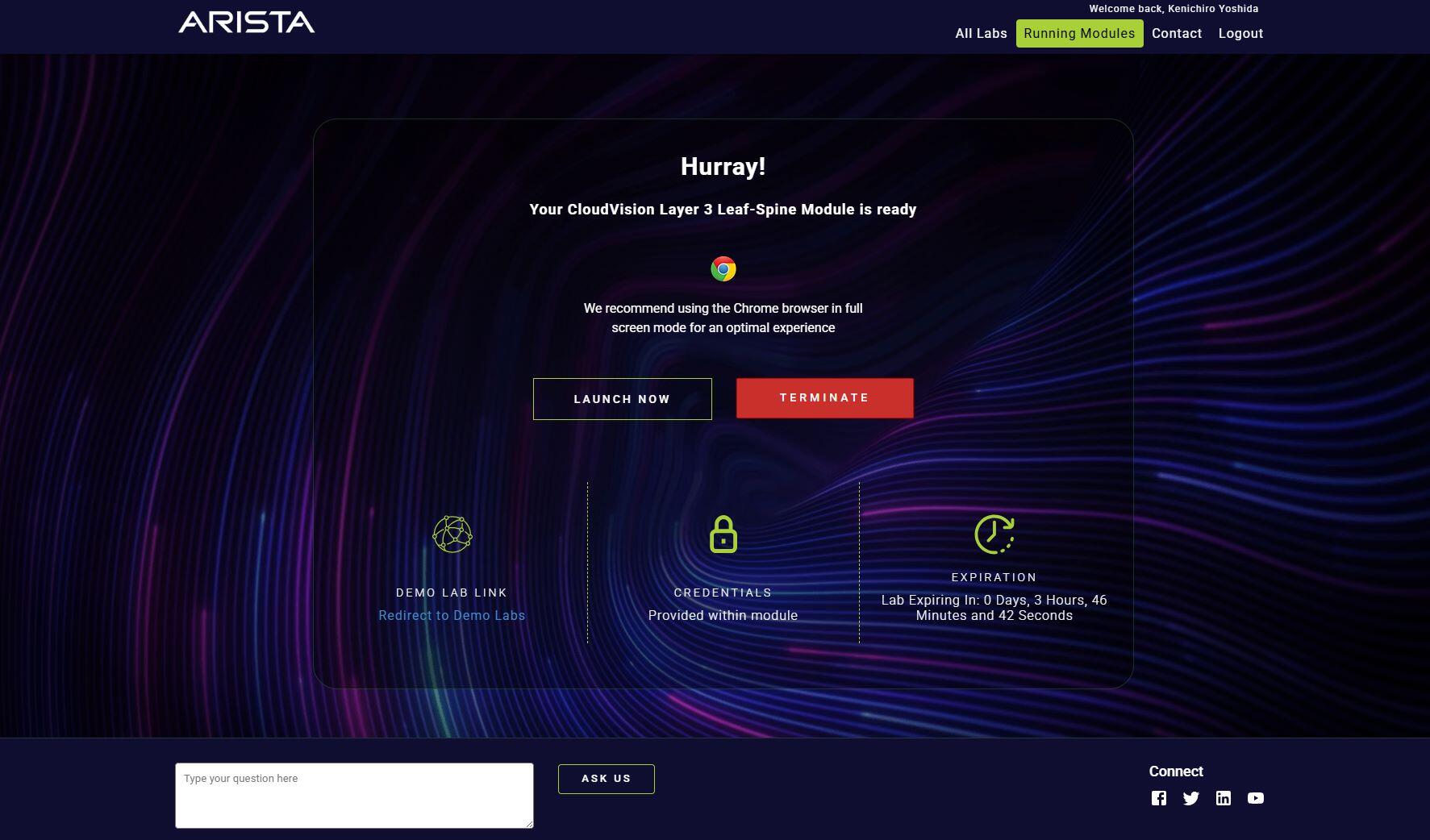Open the Contact page

point(1177,33)
